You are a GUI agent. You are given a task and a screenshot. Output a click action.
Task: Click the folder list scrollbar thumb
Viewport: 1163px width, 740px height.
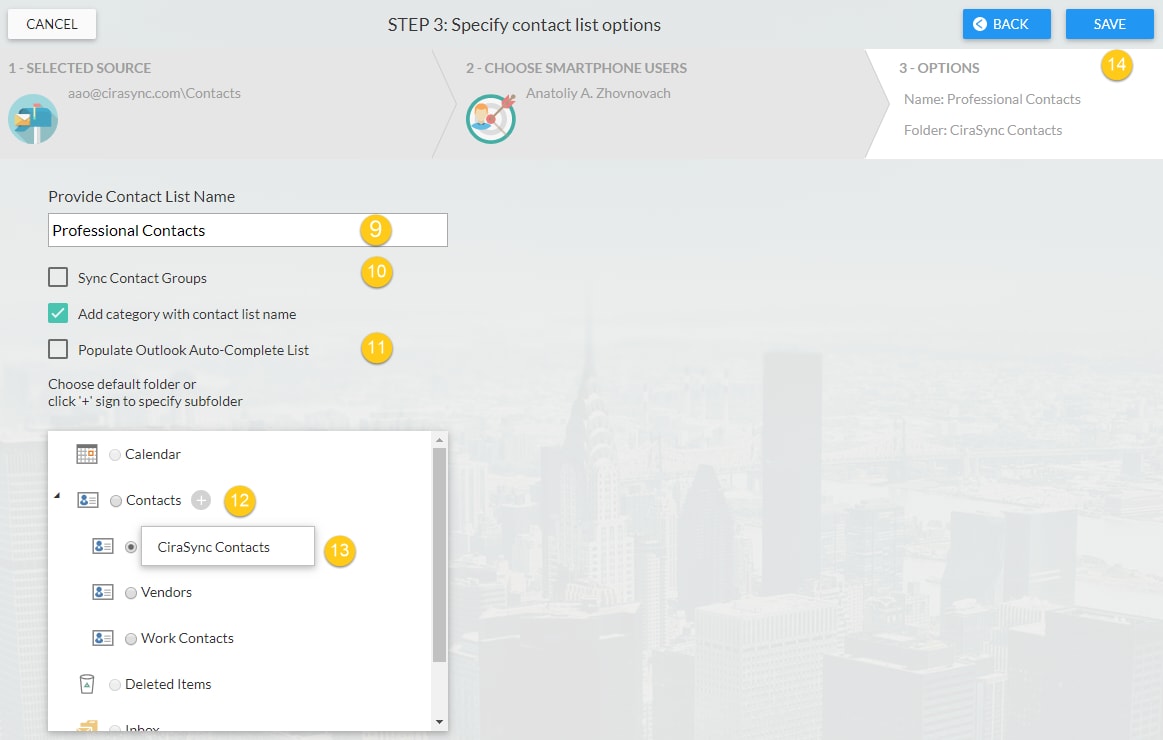click(x=439, y=554)
